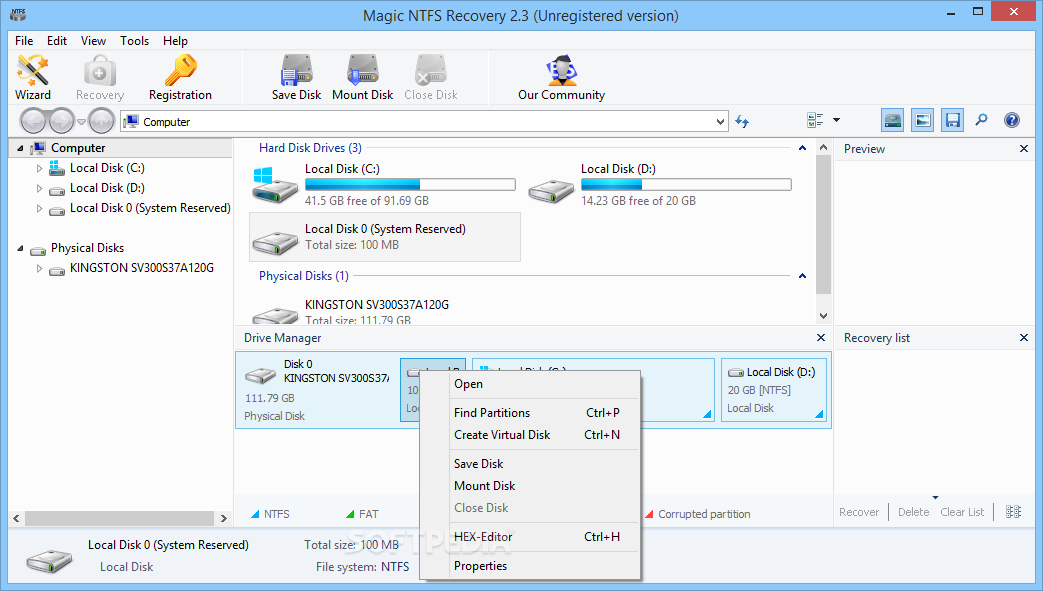Launch the Wizard tool

point(33,77)
